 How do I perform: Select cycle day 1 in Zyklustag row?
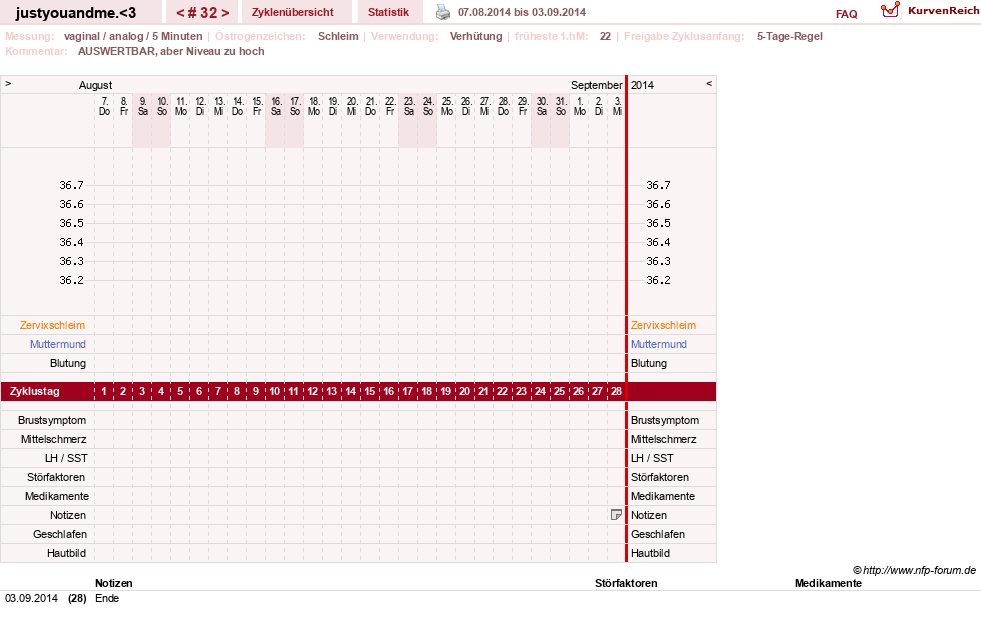click(x=104, y=391)
